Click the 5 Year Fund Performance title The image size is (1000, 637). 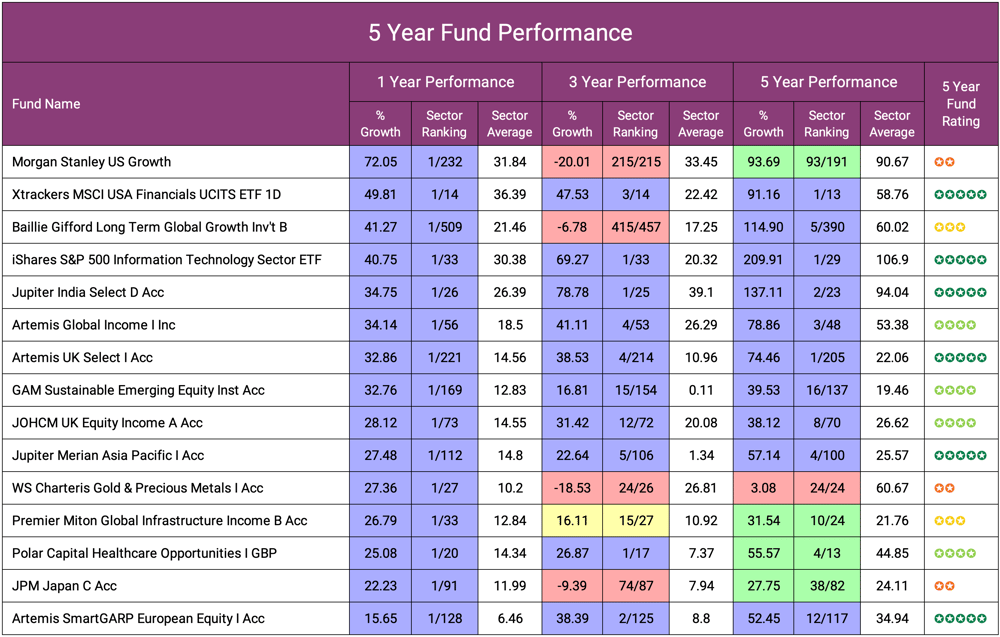[500, 32]
